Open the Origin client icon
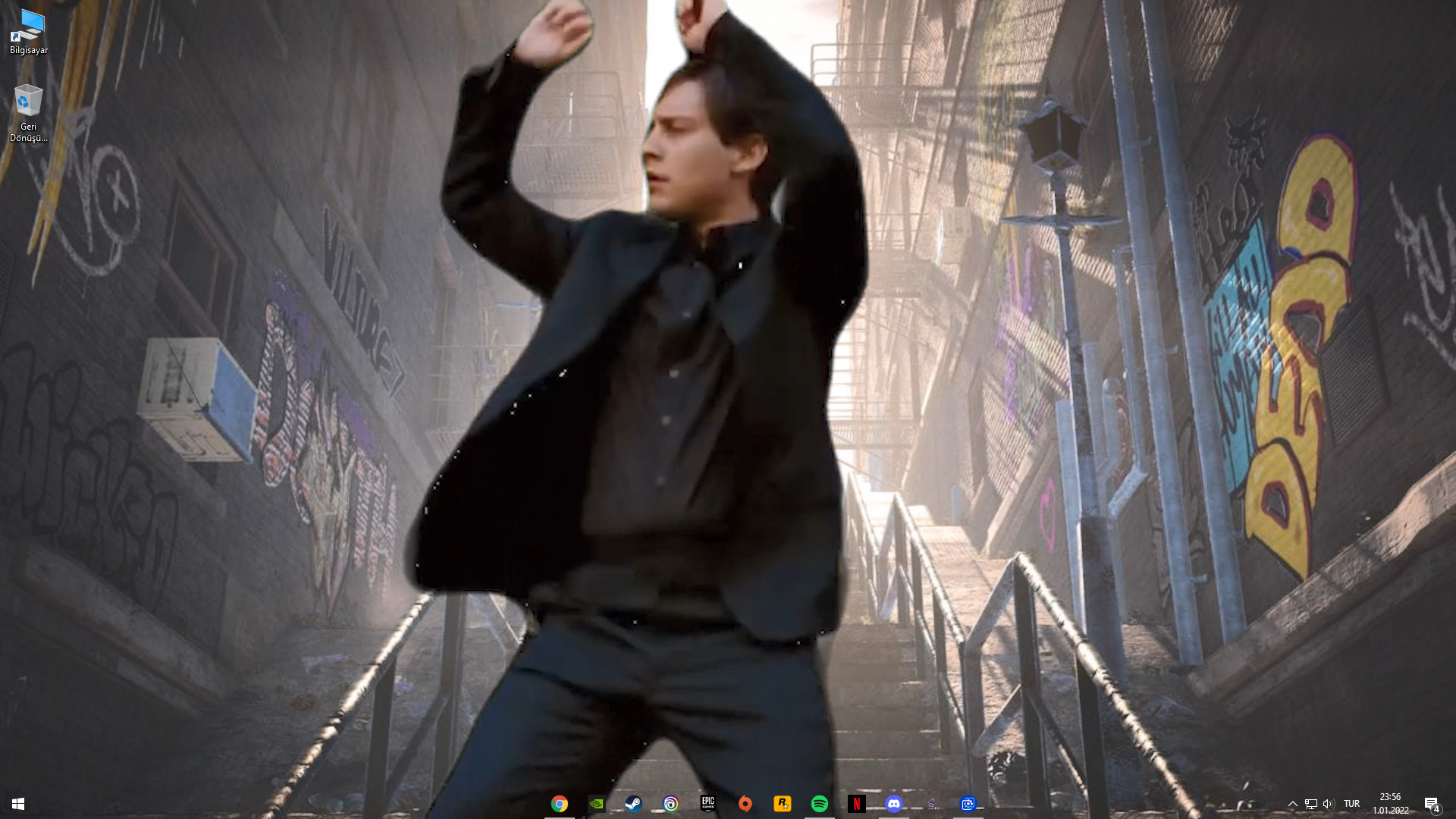 point(745,804)
